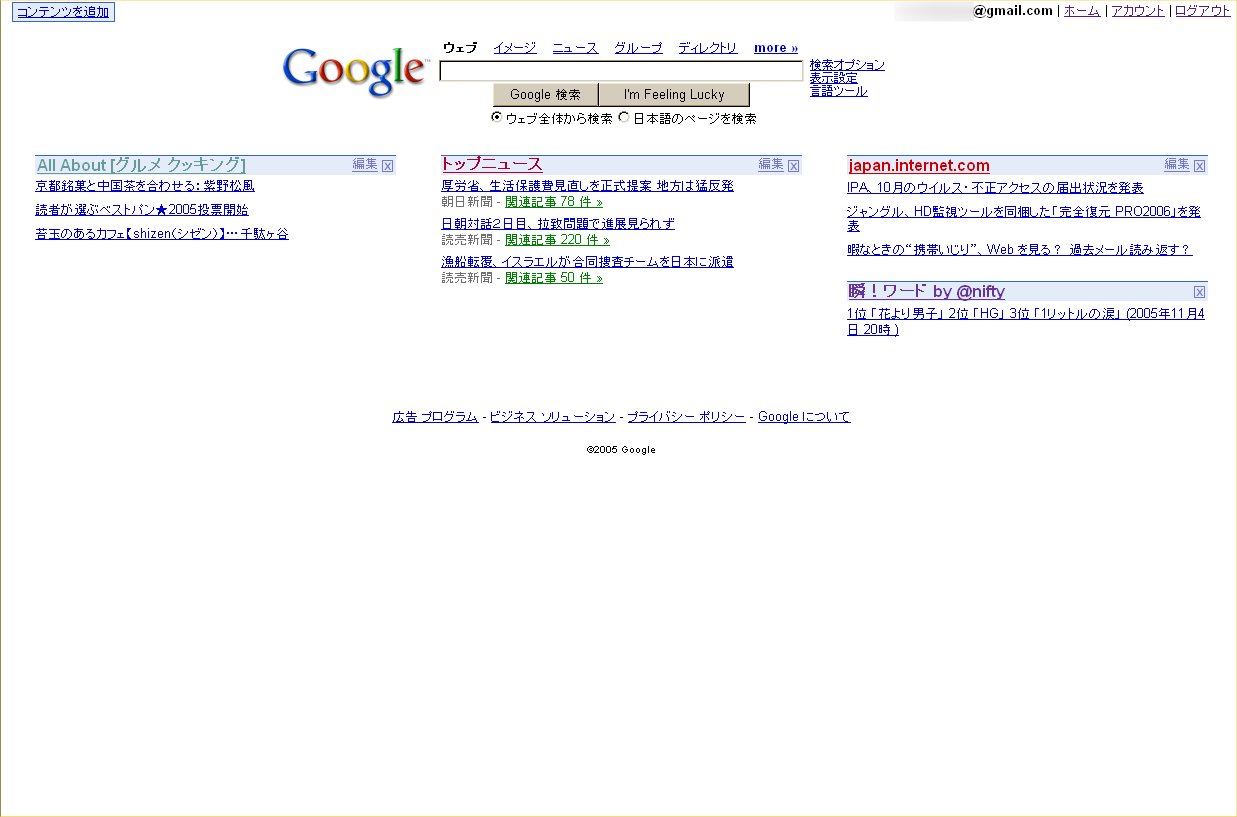Screen dimensions: 1237x817
Task: Click 読売新聞 beside 関連記事 220 件
Action: [x=467, y=240]
